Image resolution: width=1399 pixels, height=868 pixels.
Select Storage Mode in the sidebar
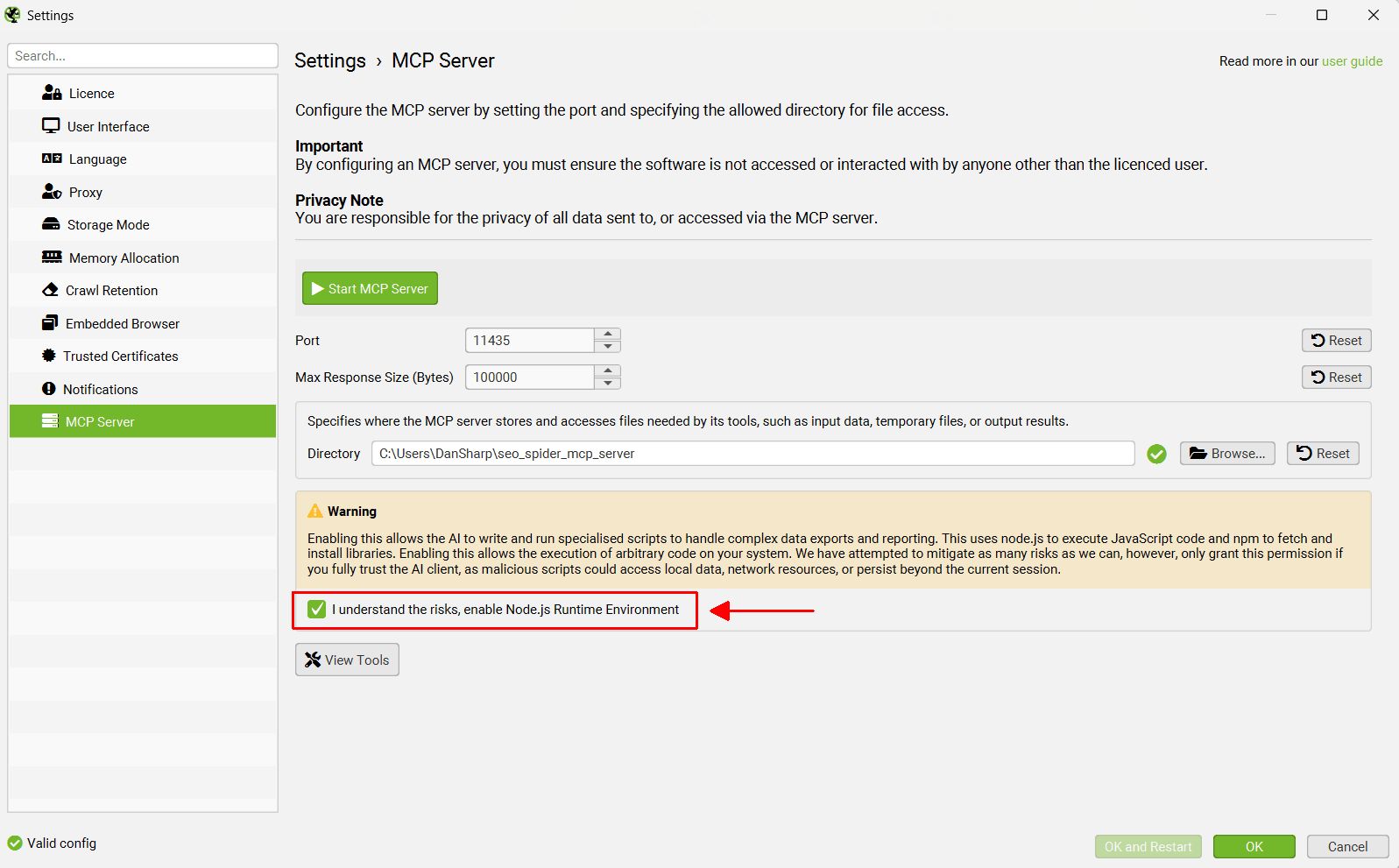pyautogui.click(x=143, y=224)
